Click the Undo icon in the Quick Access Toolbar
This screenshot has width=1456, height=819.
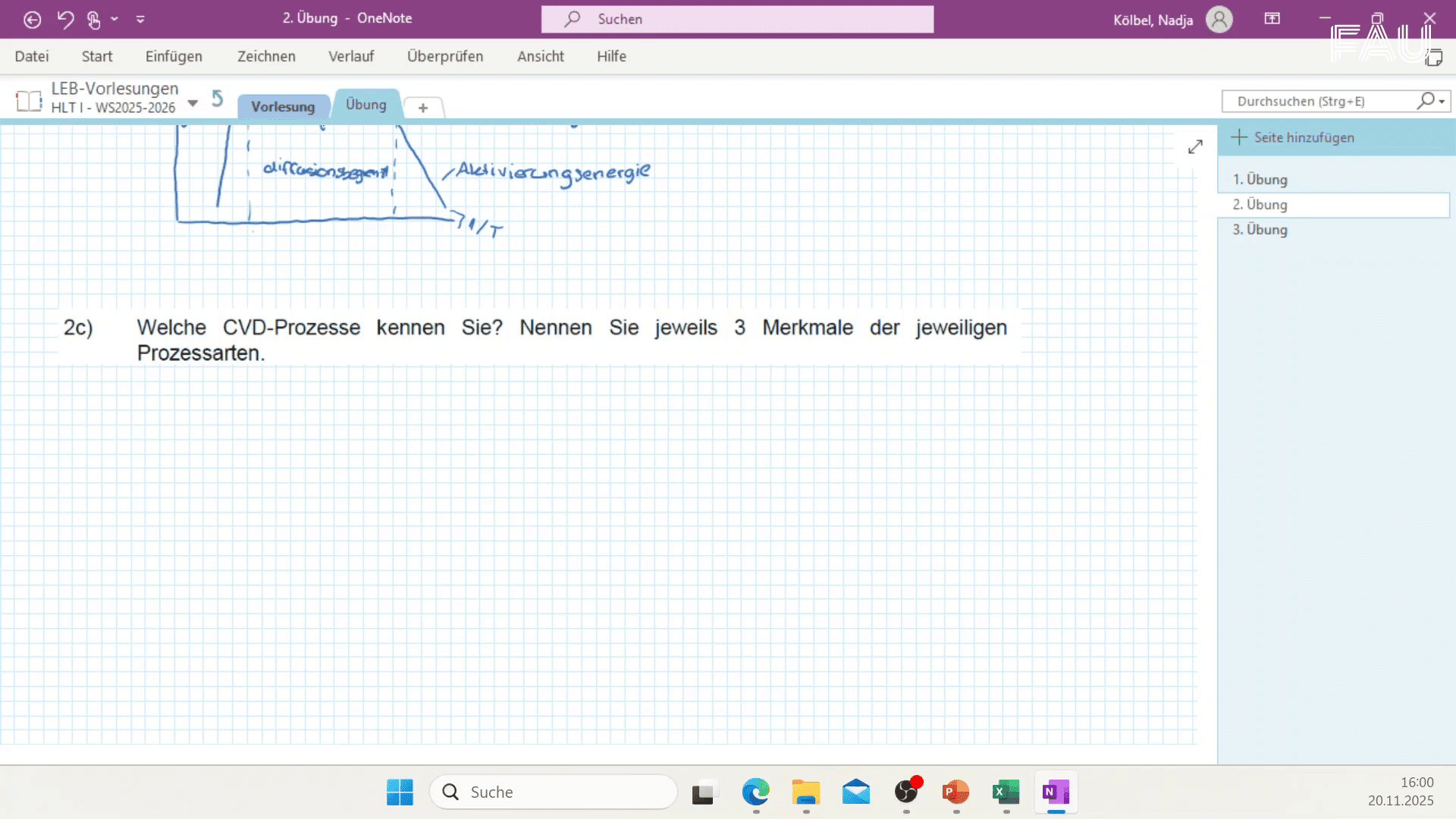pos(65,19)
